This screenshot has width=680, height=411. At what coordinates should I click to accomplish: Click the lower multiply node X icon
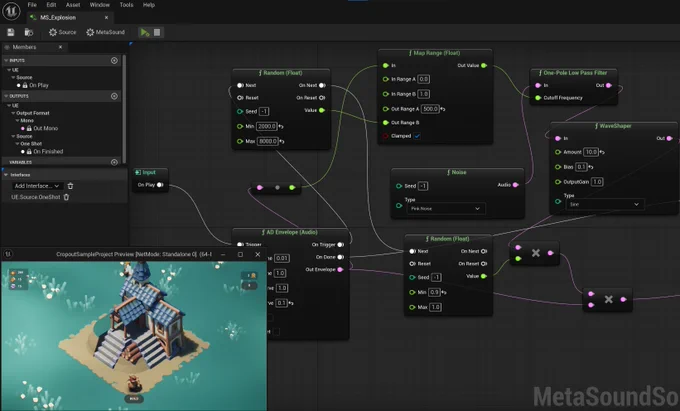click(608, 299)
